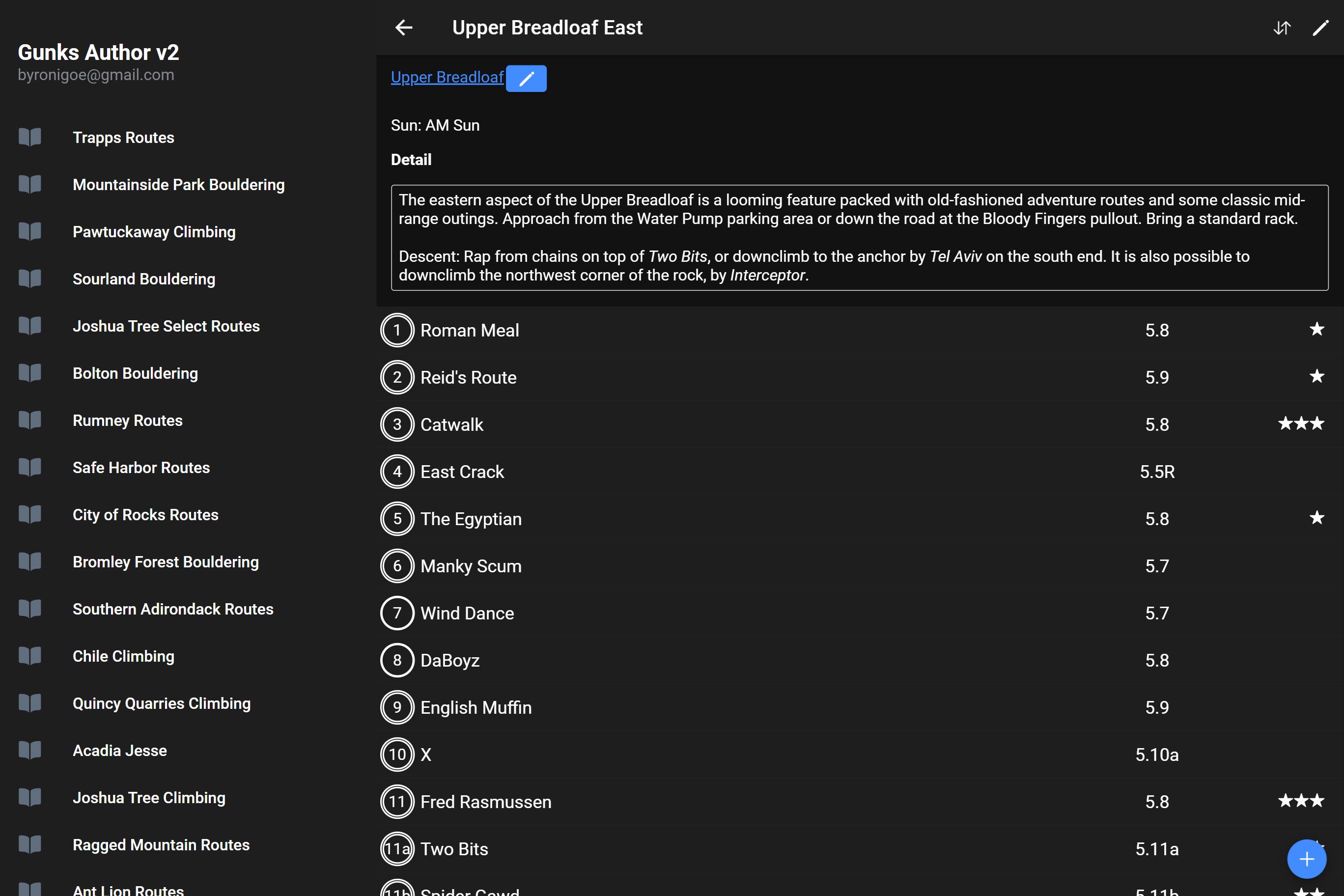Image resolution: width=1344 pixels, height=896 pixels.
Task: Click book icon for Safe Harbor Routes
Action: (29, 467)
